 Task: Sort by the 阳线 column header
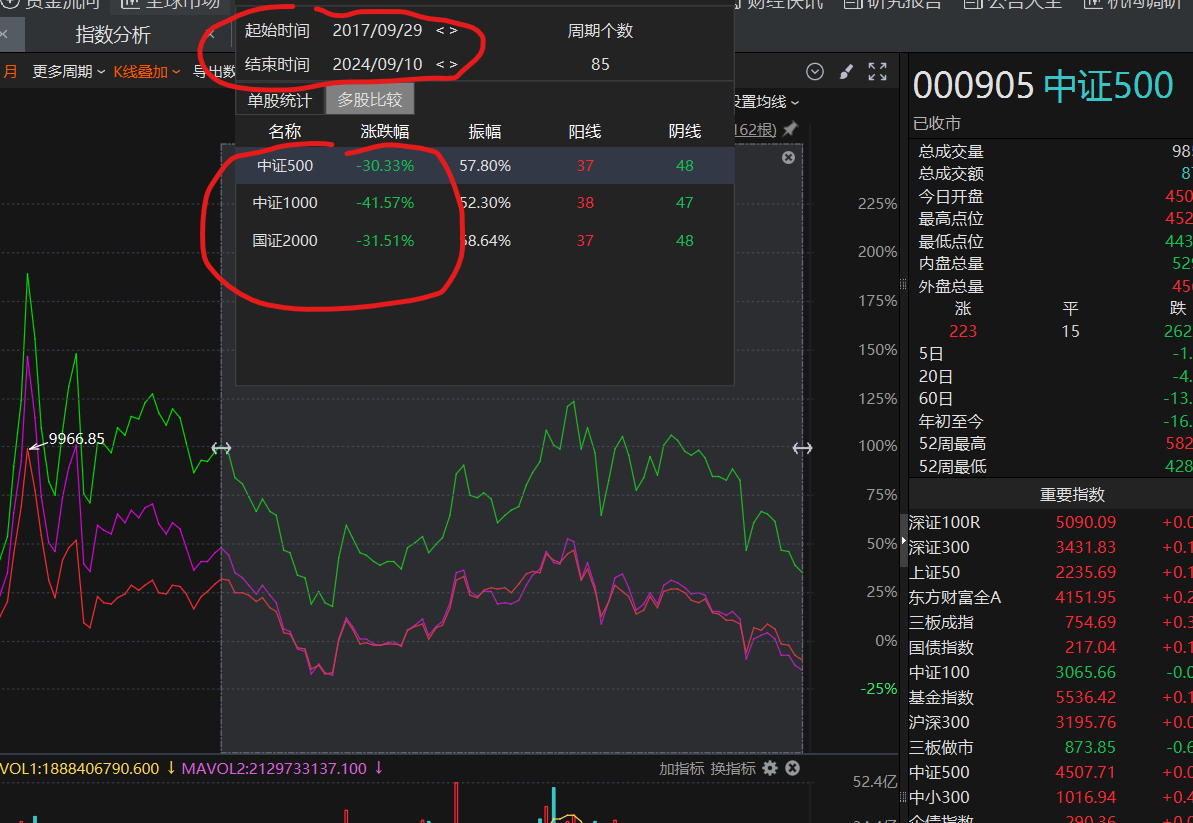click(x=584, y=132)
